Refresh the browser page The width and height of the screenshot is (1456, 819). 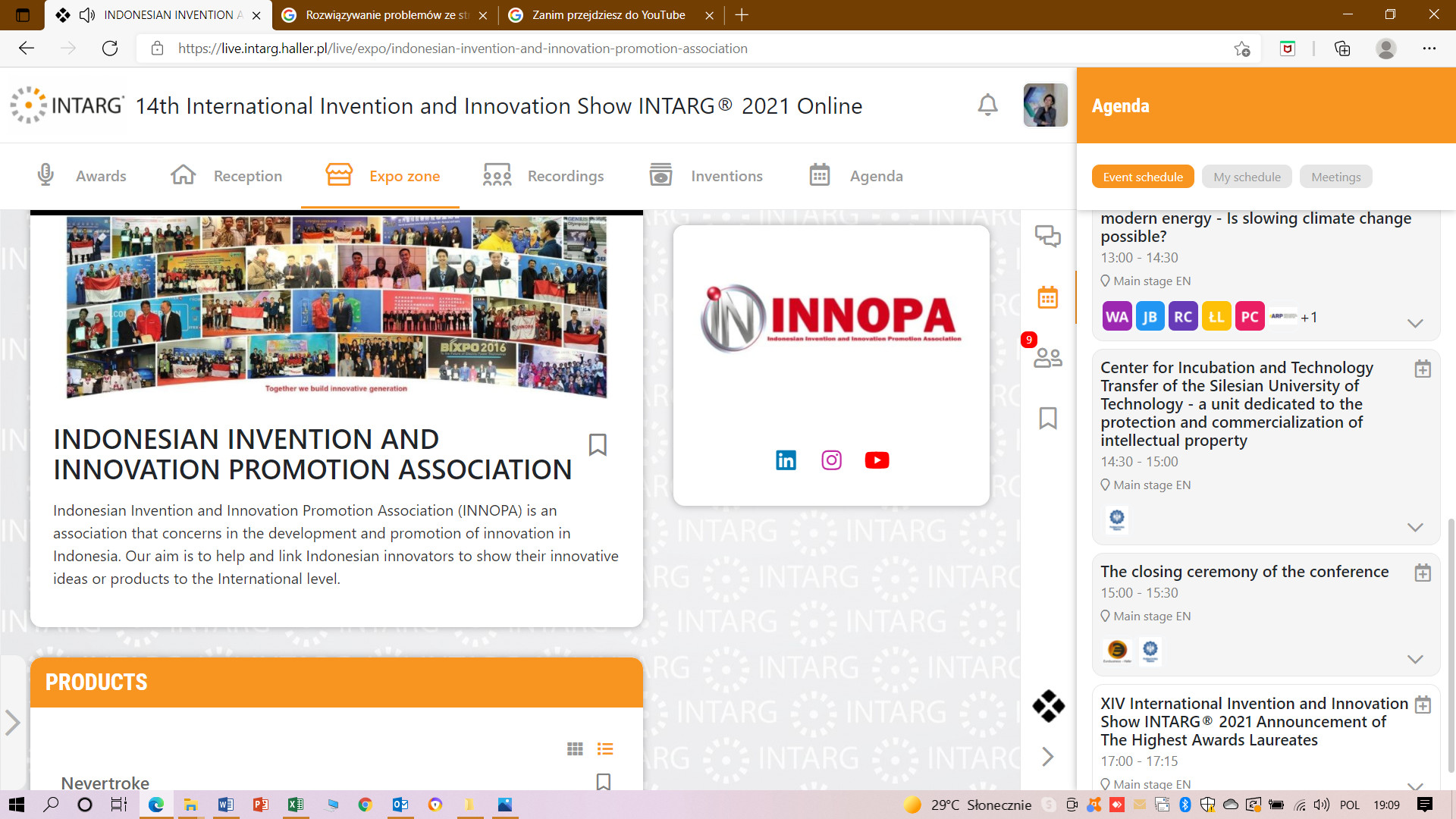tap(110, 49)
